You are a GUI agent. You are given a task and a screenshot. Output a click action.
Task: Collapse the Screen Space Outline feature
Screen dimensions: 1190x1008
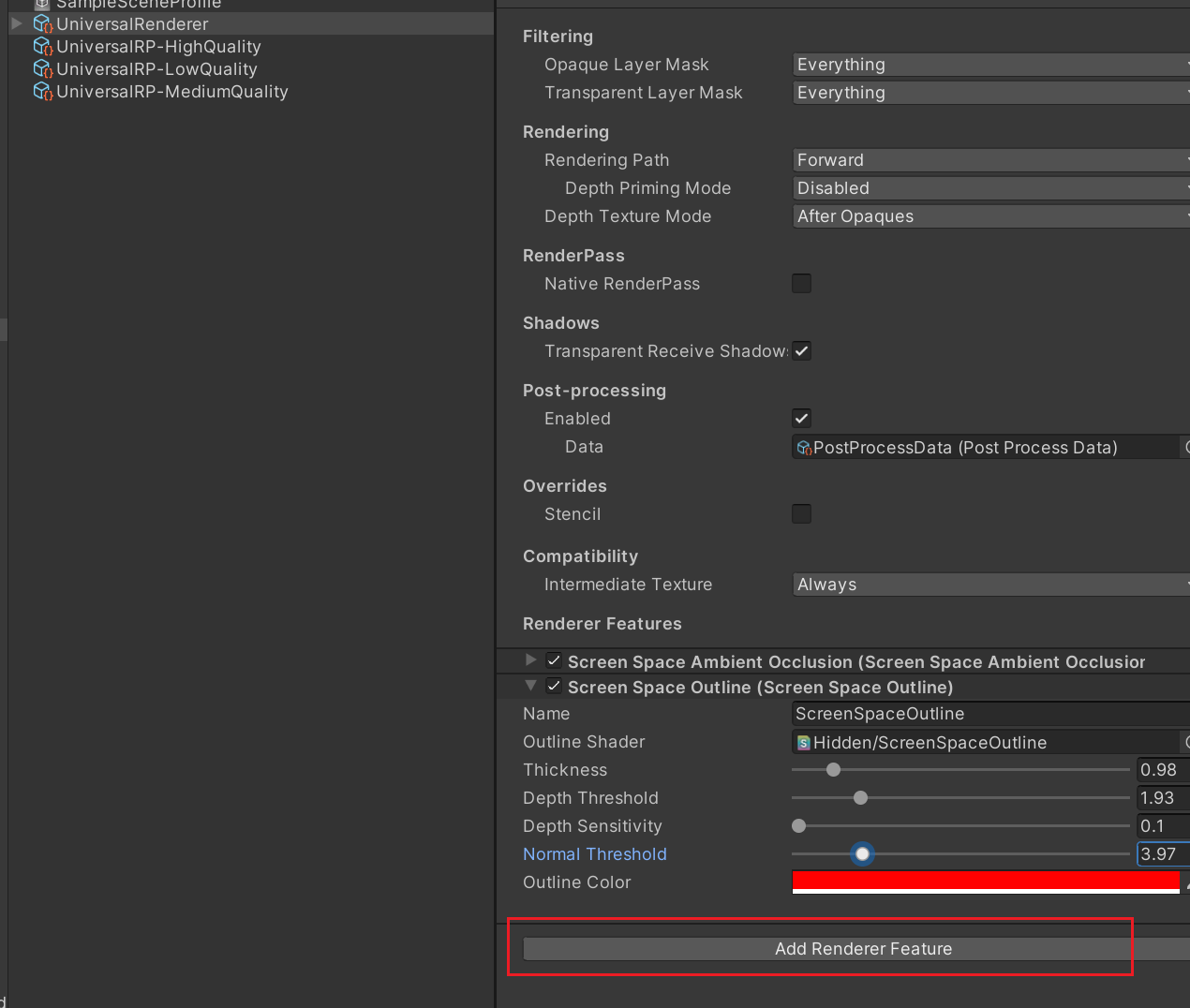tap(531, 686)
